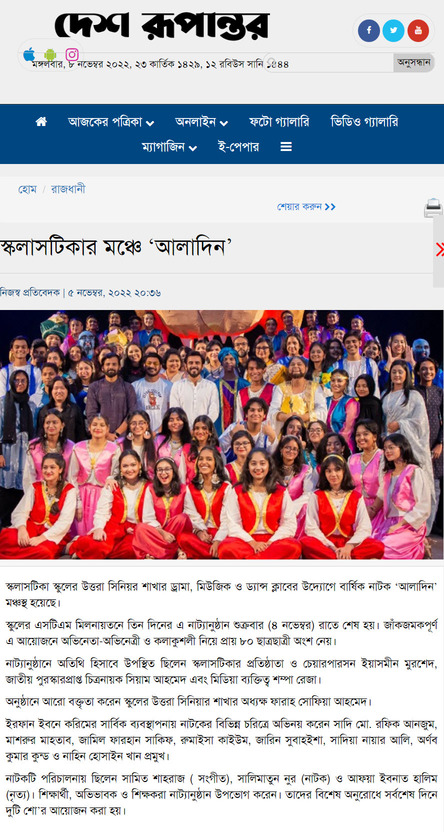Open the Facebook page icon
The width and height of the screenshot is (444, 832).
369,31
